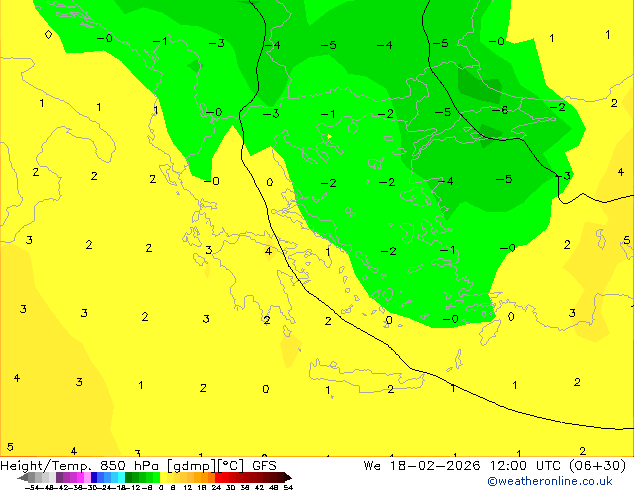The width and height of the screenshot is (634, 490).
Task: Click the legend scale label 24
Action: (x=216, y=488)
